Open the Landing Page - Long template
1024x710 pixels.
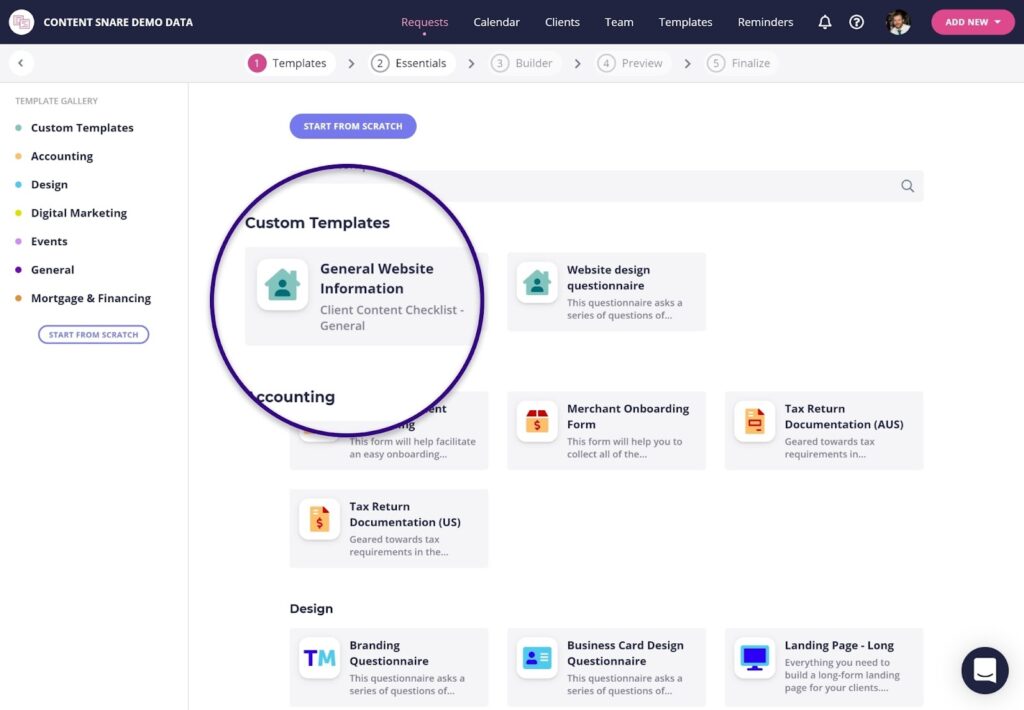point(824,667)
